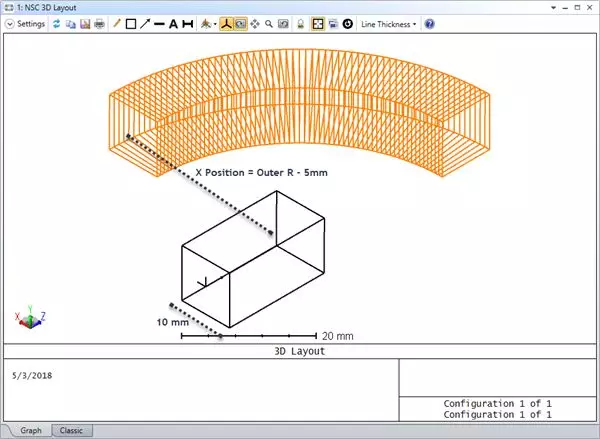Switch to the Graph tab
600x439 pixels.
[x=30, y=430]
